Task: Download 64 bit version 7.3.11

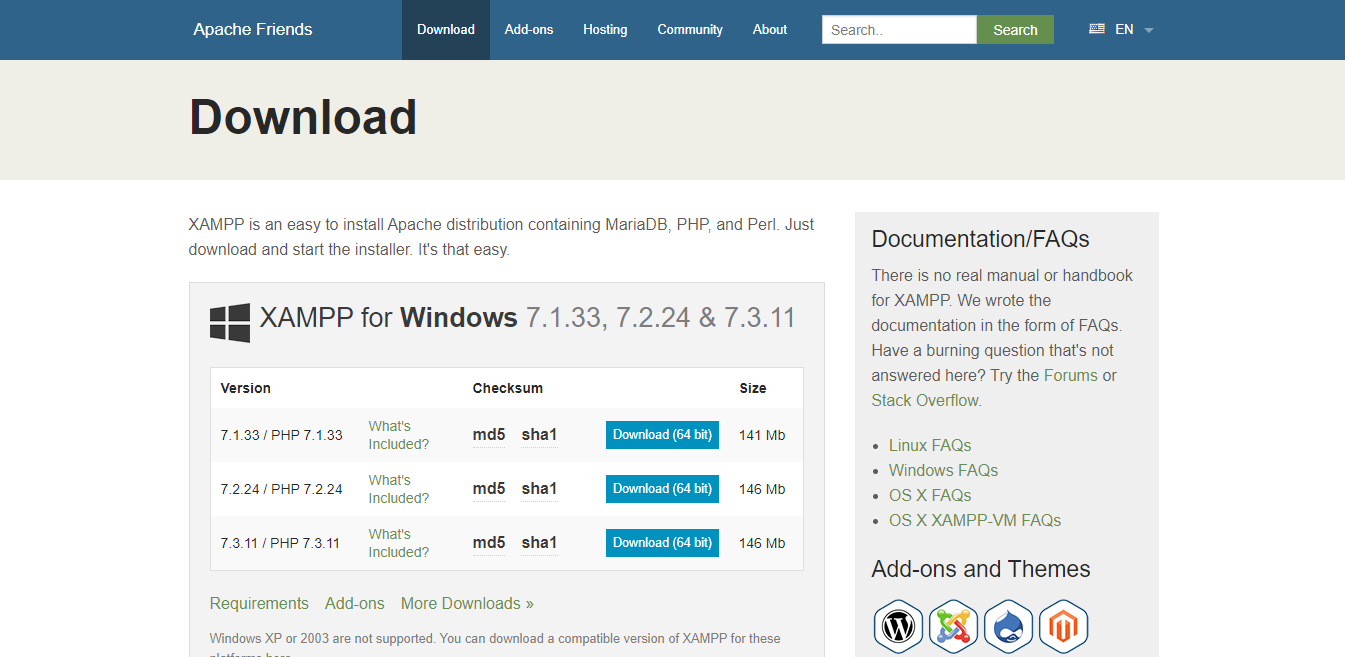Action: click(x=662, y=543)
